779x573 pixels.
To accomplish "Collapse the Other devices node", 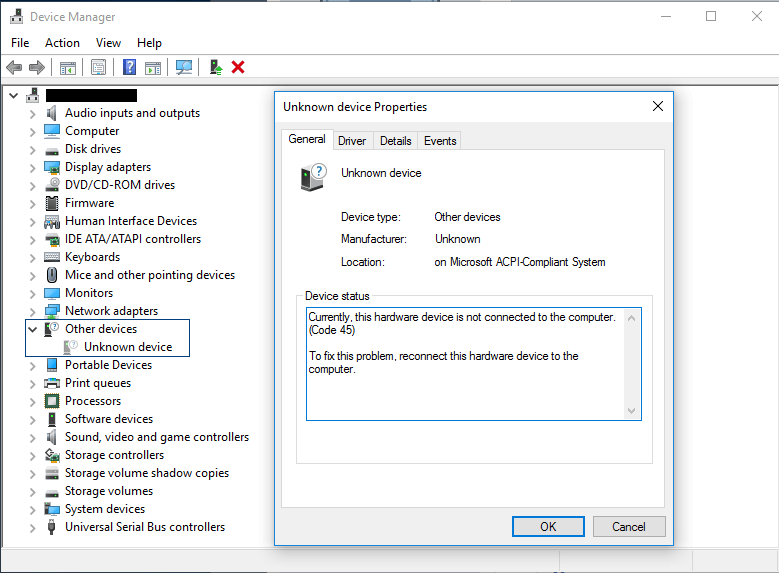I will coord(33,329).
